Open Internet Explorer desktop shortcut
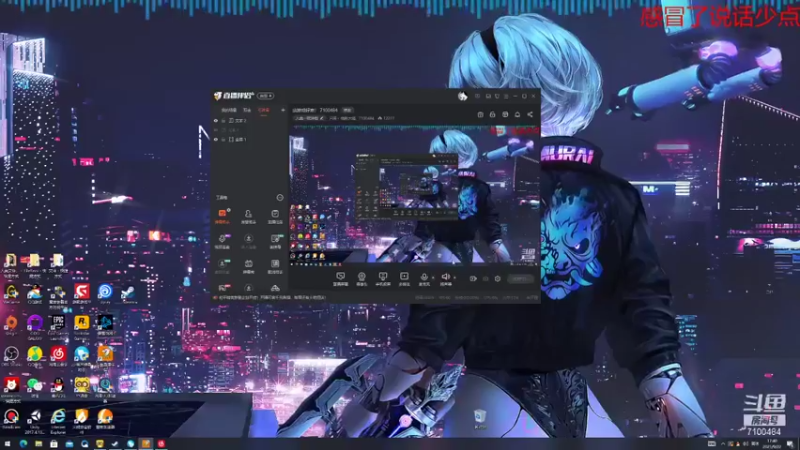The height and width of the screenshot is (450, 800). tap(58, 421)
